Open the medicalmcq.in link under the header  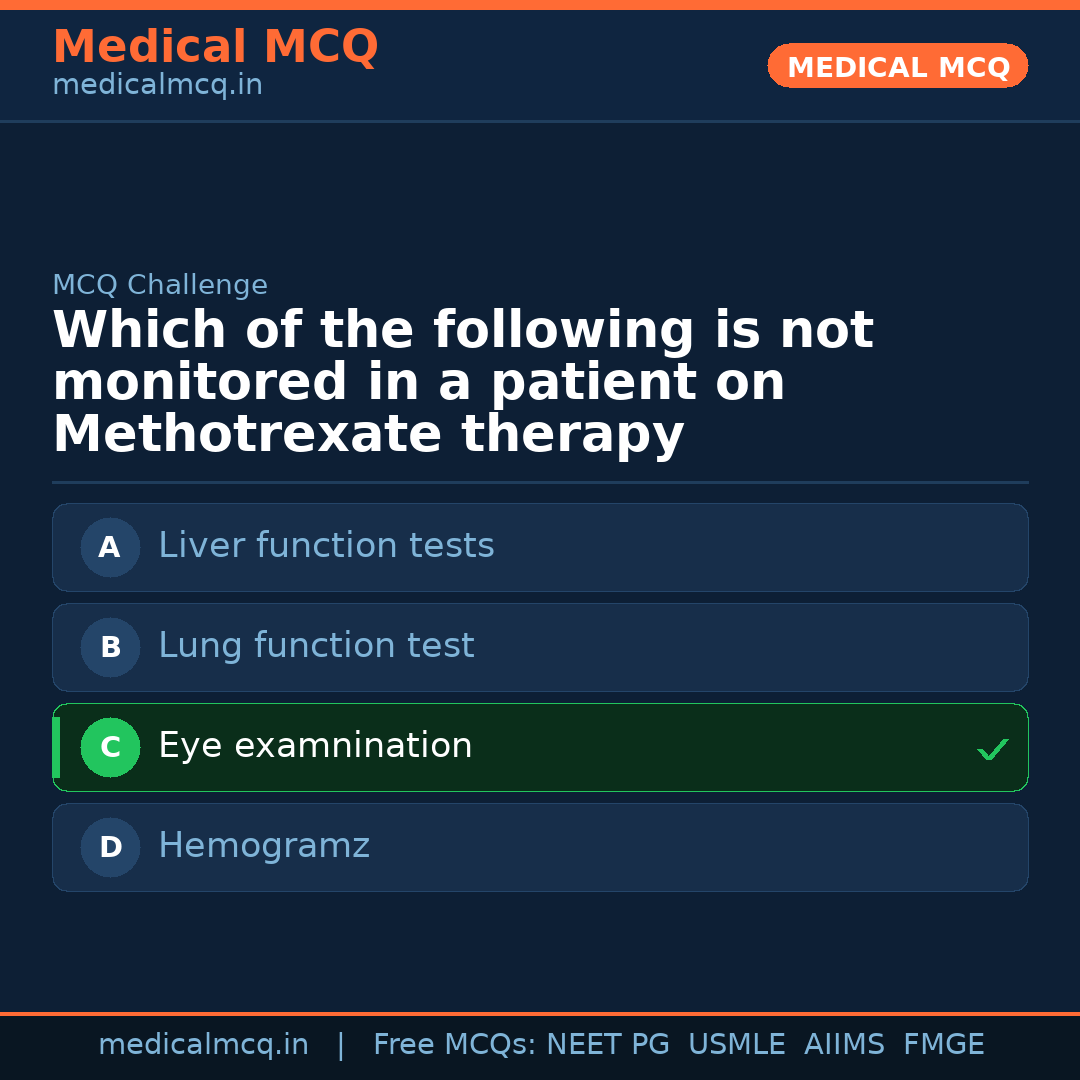coord(157,85)
